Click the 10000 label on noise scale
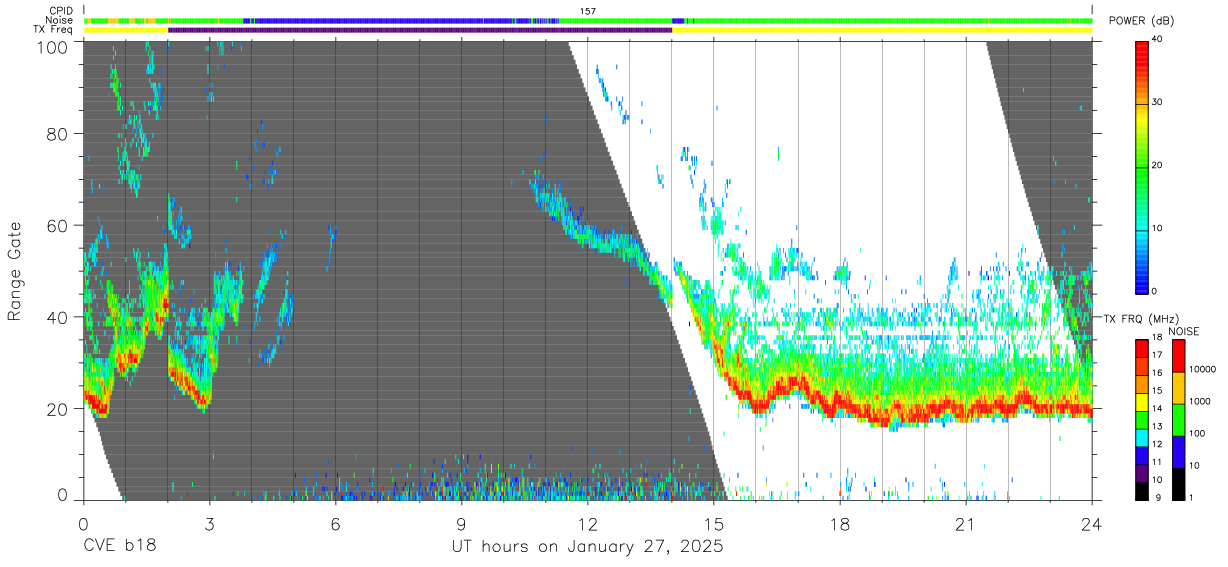The image size is (1228, 567). point(1203,369)
